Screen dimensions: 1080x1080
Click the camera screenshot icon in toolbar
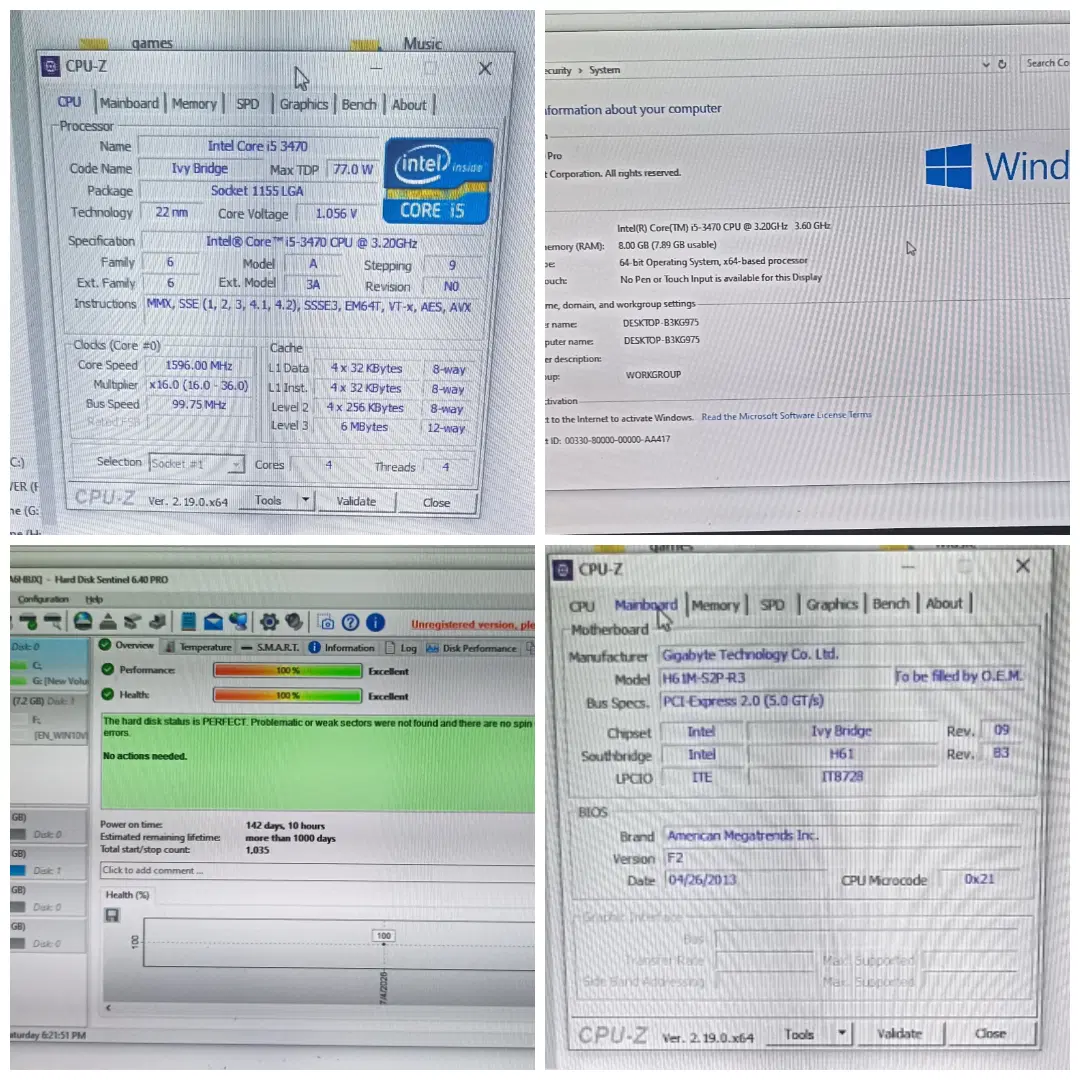[326, 623]
